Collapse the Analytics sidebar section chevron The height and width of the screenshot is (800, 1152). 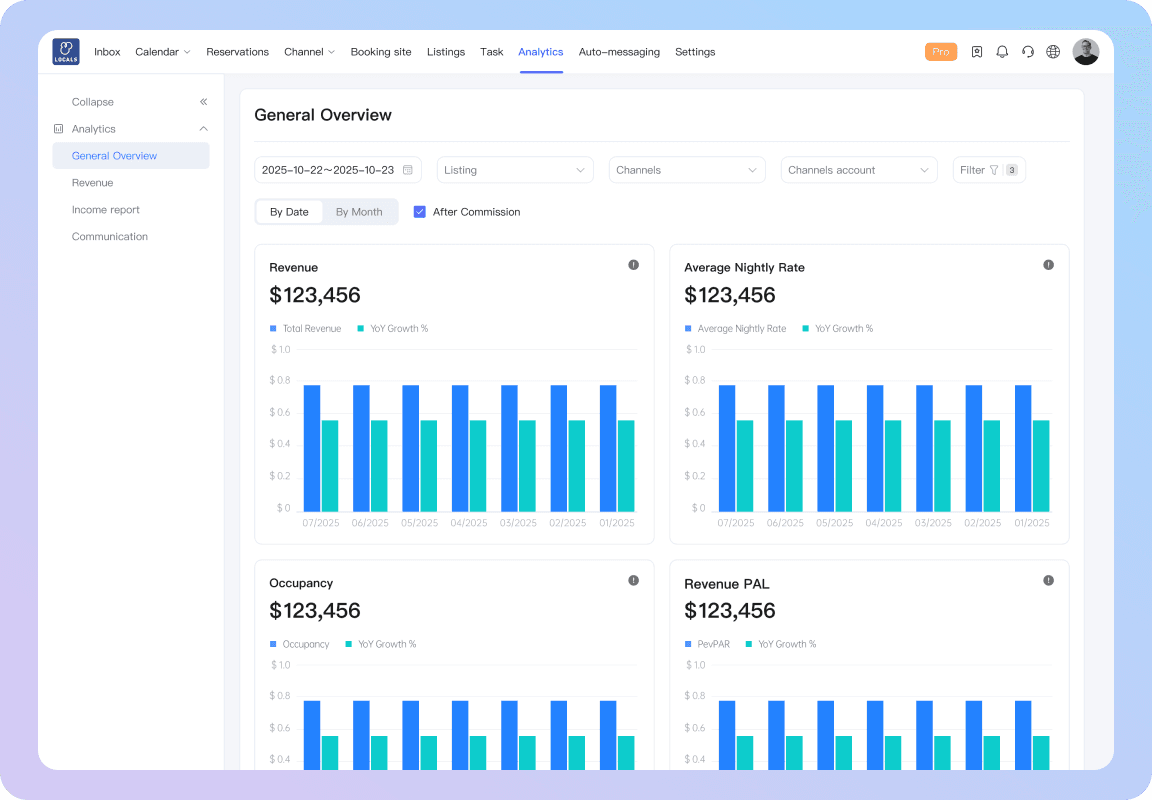(204, 129)
